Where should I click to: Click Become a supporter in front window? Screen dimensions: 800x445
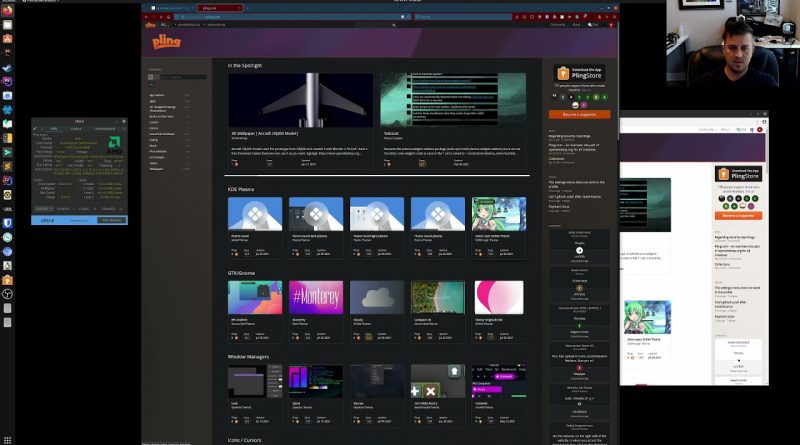pos(580,114)
